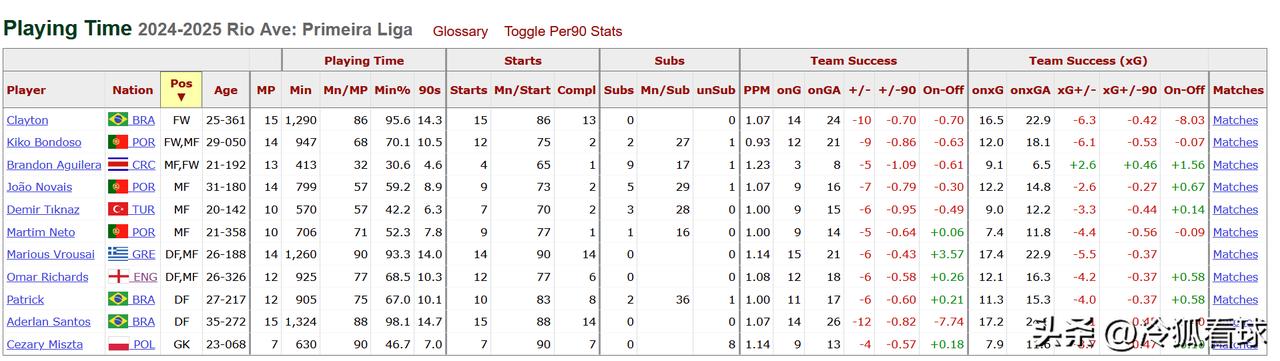Open the Glossary link
1280x361 pixels.
[460, 32]
